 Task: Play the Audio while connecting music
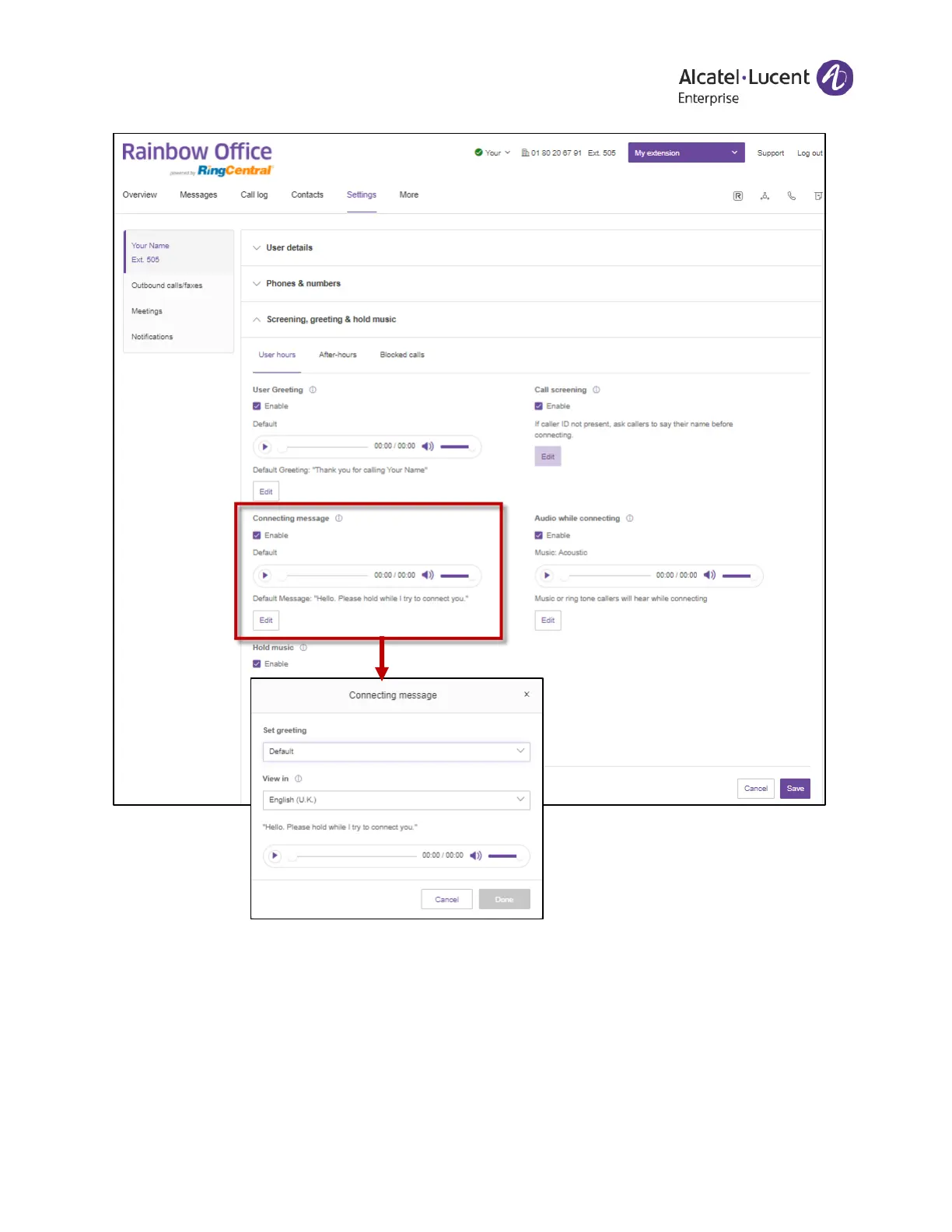coord(547,576)
